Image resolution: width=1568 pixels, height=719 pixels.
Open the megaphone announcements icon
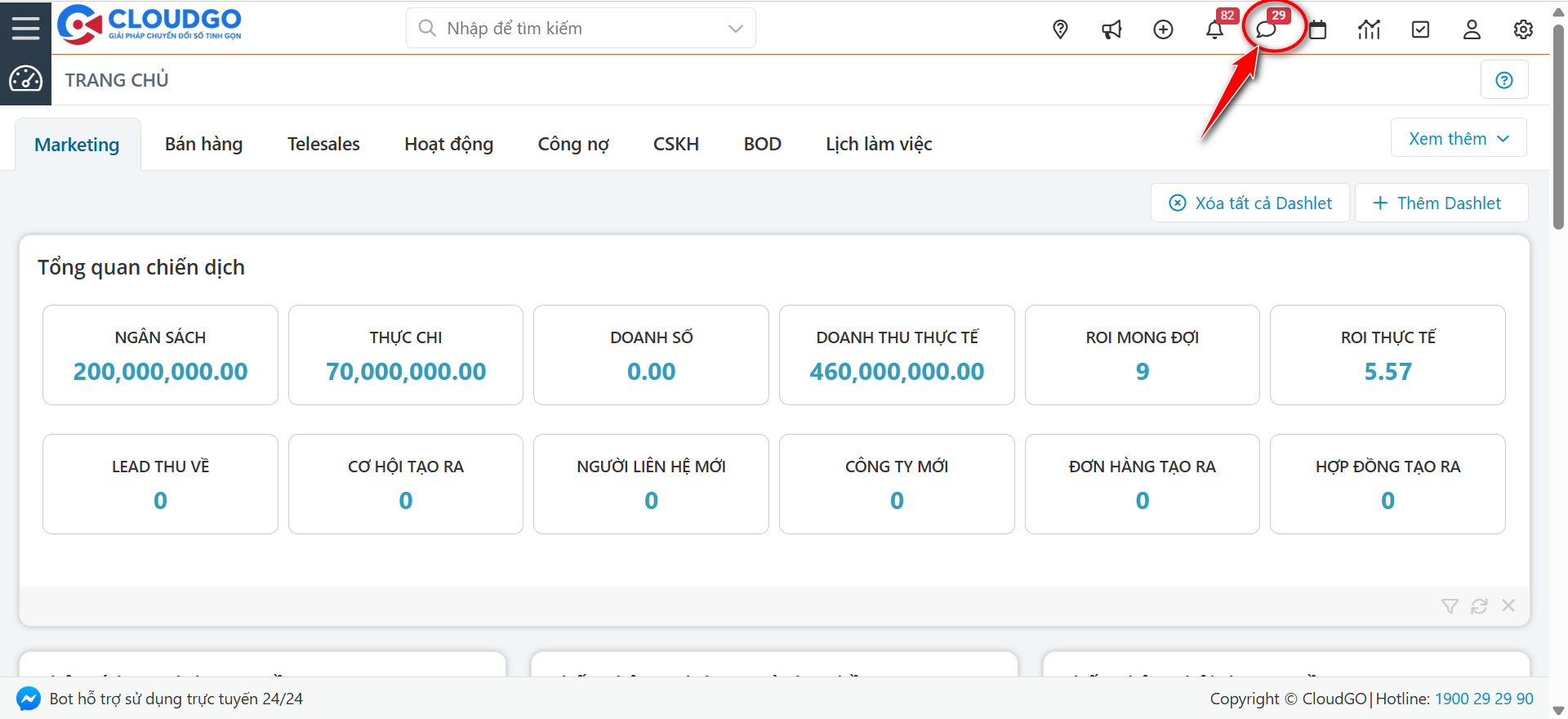tap(1111, 29)
